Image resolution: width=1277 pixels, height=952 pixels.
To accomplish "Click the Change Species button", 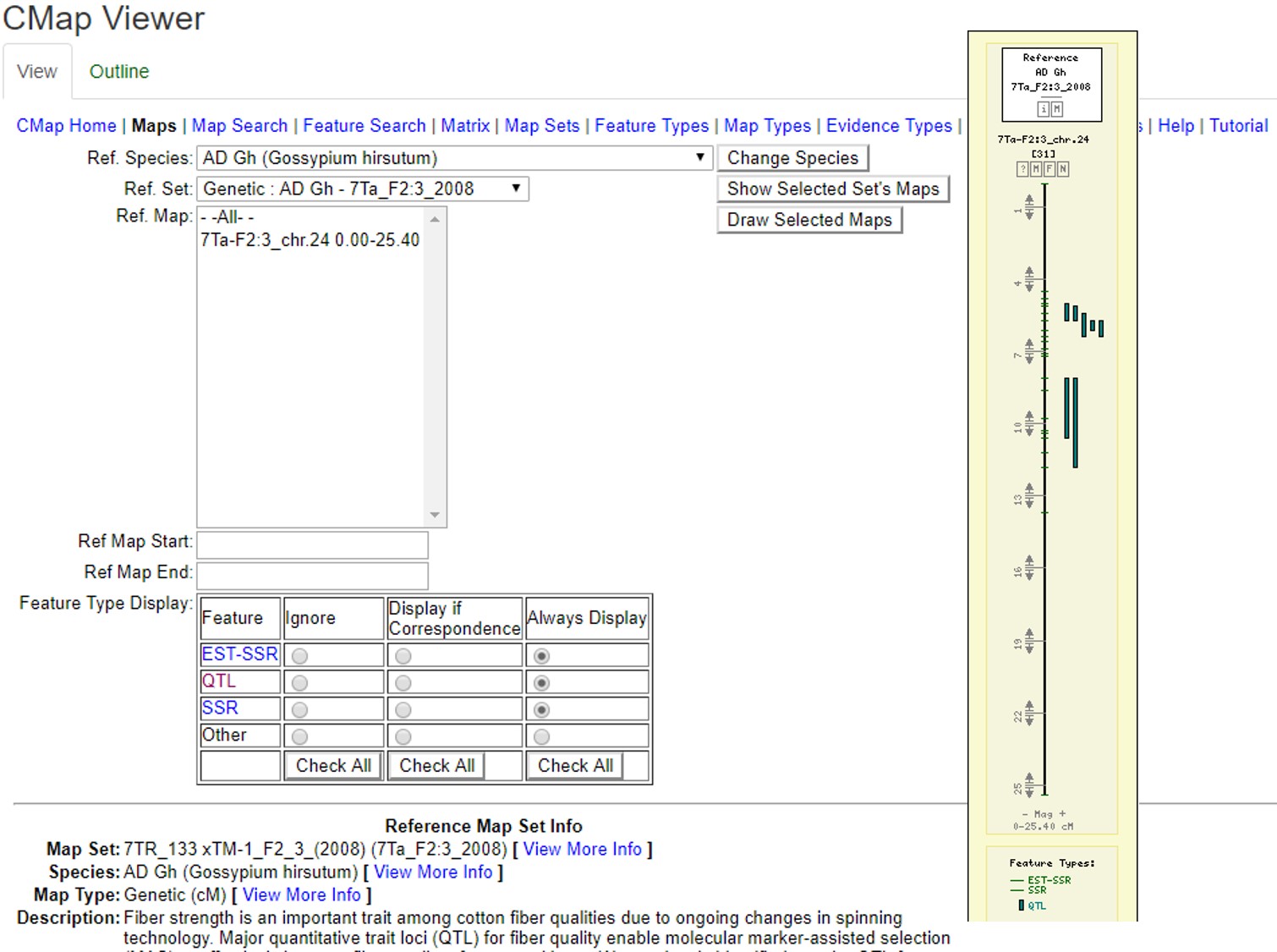I will 792,158.
